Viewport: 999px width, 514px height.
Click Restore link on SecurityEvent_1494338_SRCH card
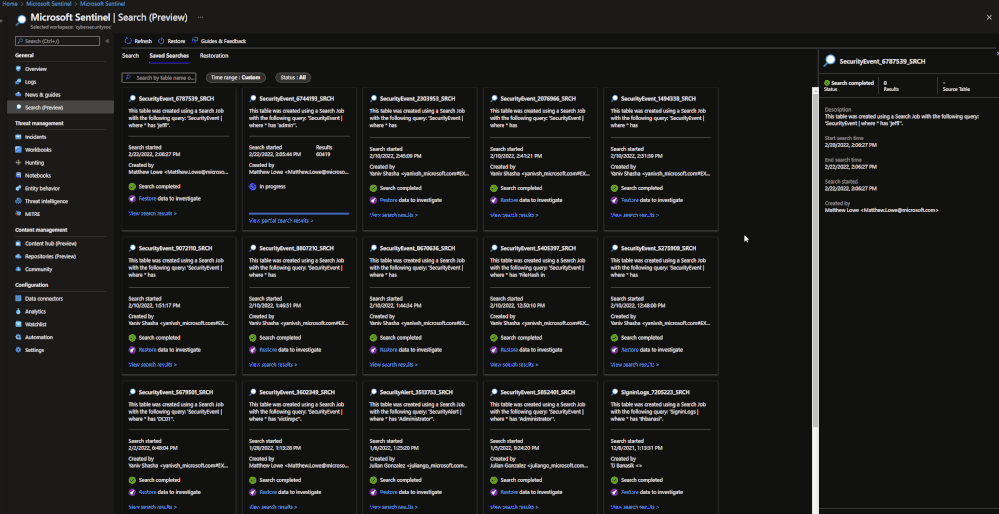point(629,199)
